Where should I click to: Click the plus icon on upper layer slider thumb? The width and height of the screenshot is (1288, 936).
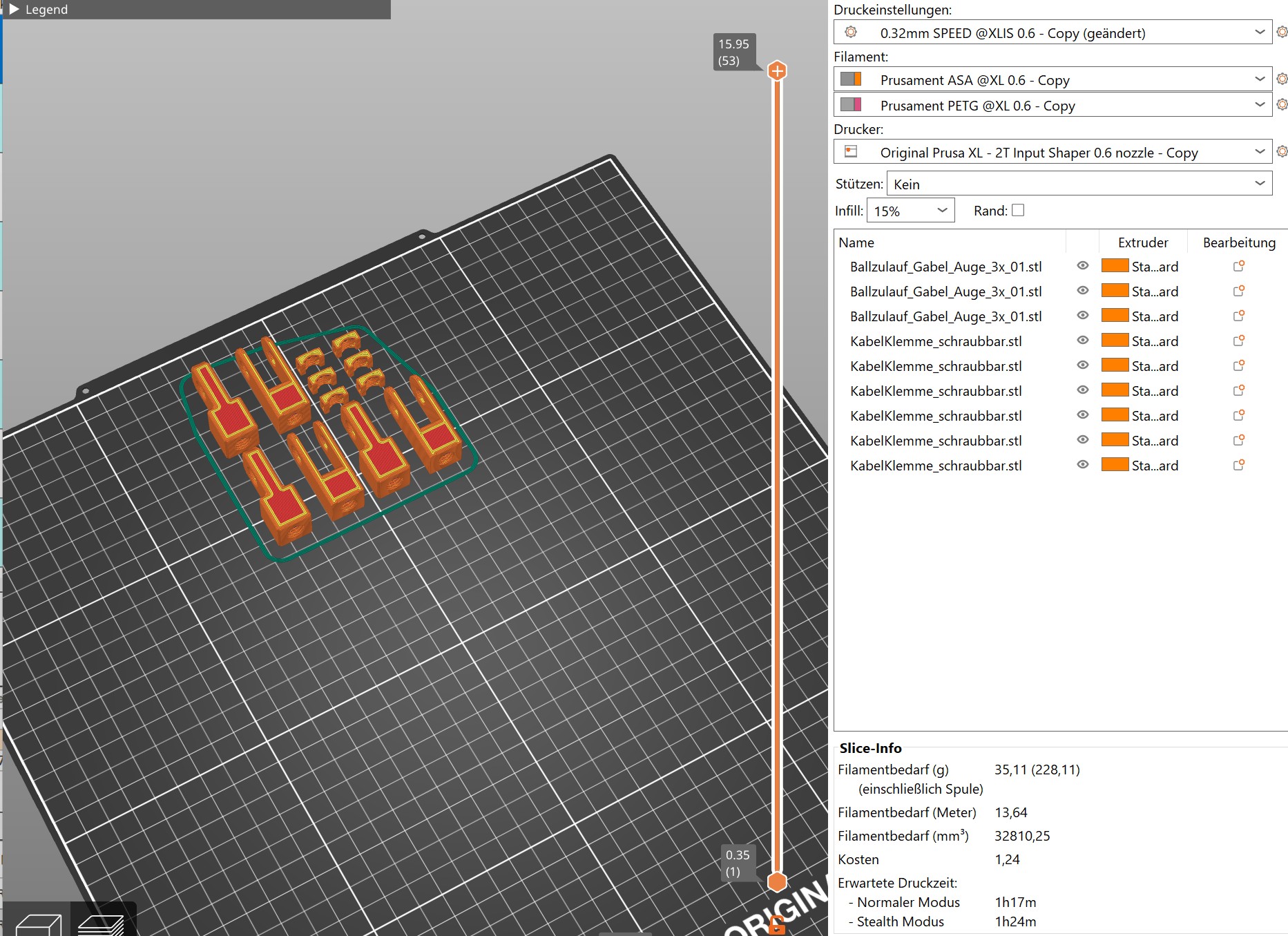tap(778, 70)
